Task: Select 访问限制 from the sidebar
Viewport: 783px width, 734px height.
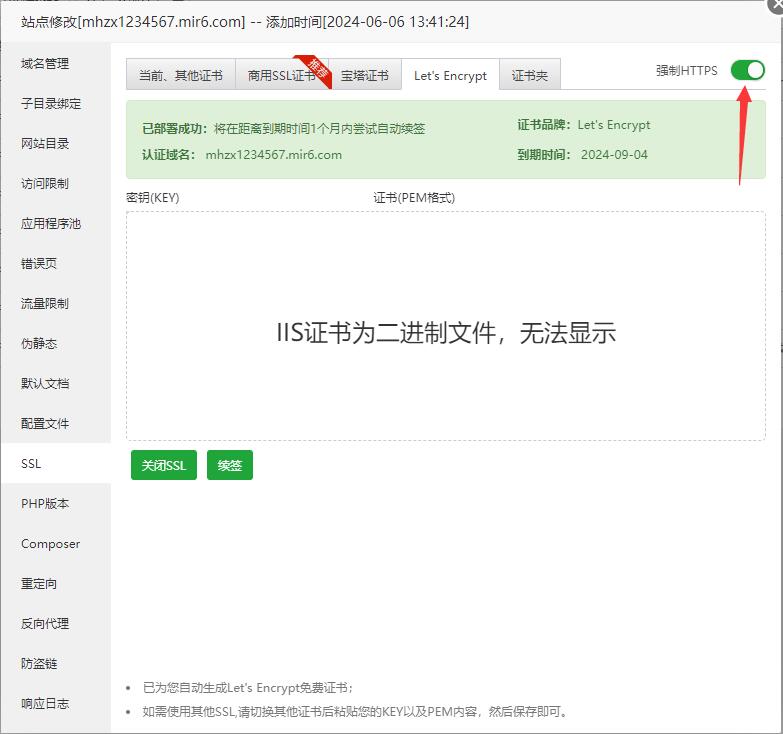Action: click(45, 184)
